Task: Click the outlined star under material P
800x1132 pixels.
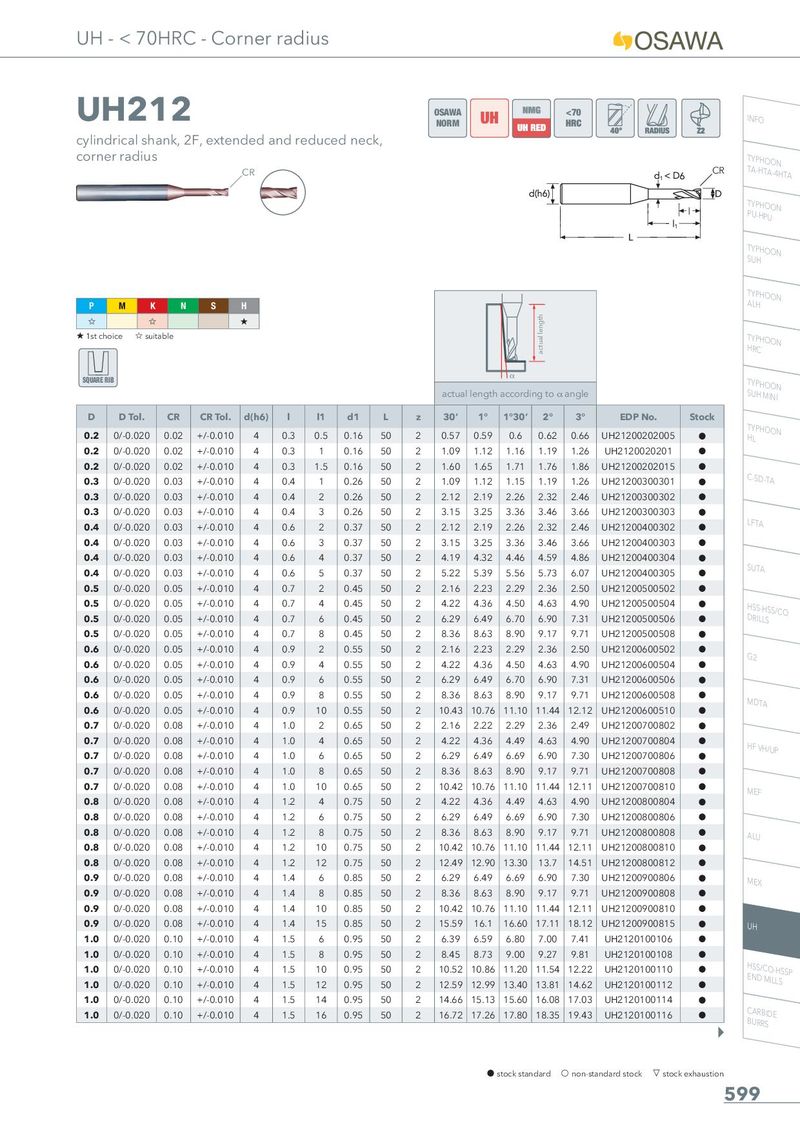Action: [92, 321]
